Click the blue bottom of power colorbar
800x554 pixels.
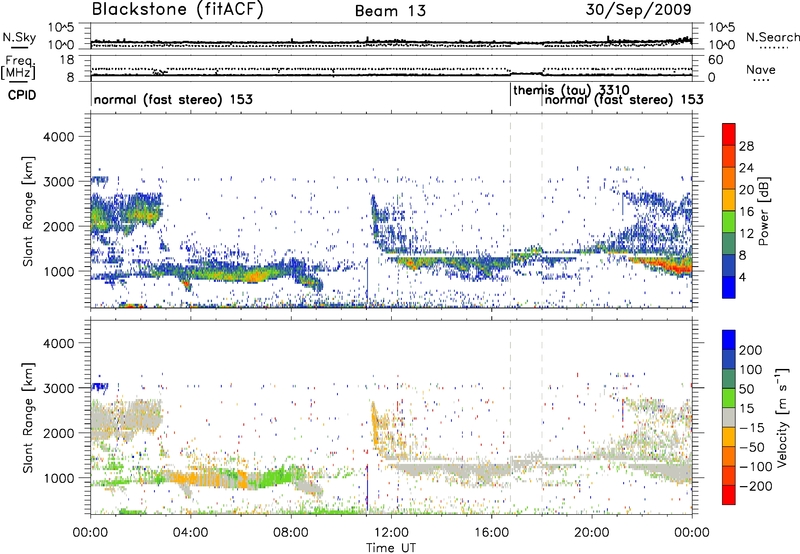[729, 288]
